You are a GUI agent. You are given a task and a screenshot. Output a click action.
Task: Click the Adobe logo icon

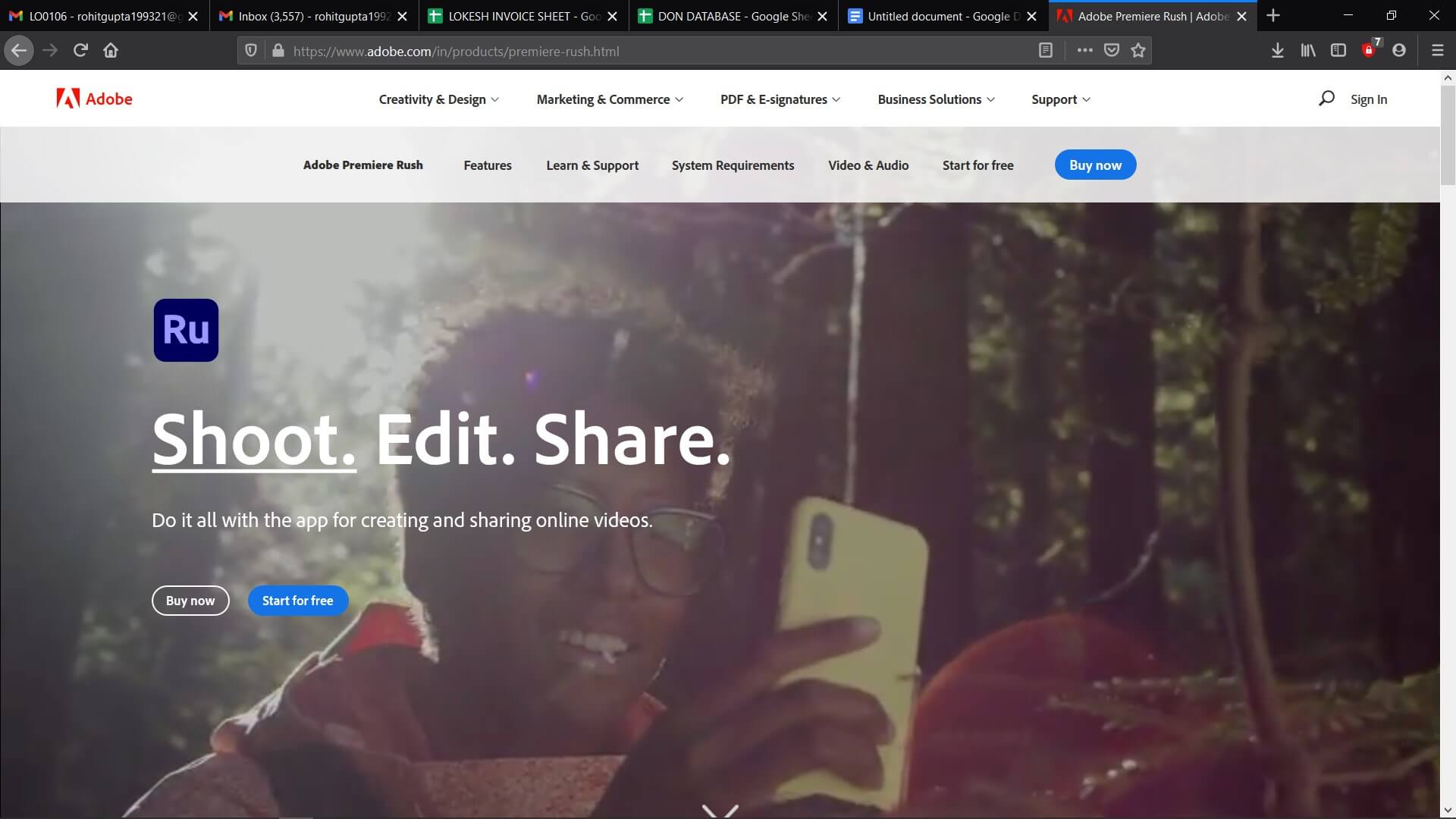point(68,99)
